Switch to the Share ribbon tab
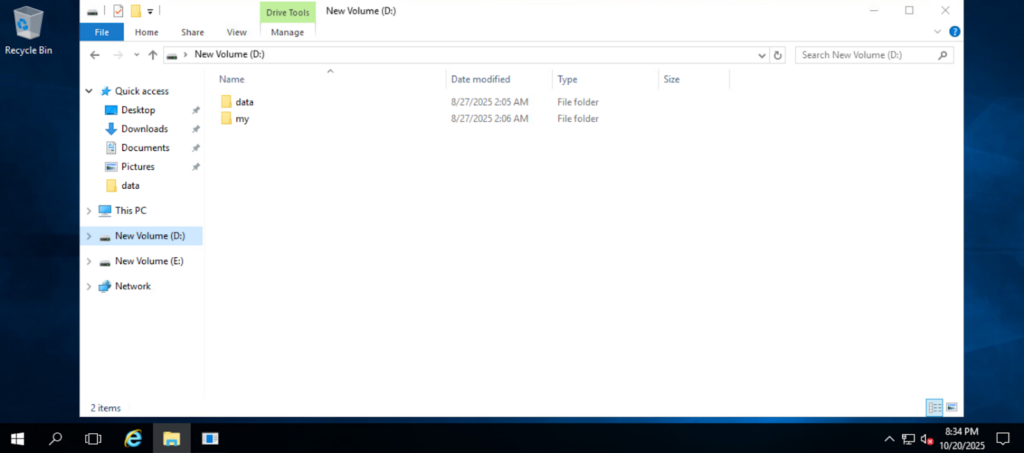This screenshot has width=1024, height=453. pos(193,32)
